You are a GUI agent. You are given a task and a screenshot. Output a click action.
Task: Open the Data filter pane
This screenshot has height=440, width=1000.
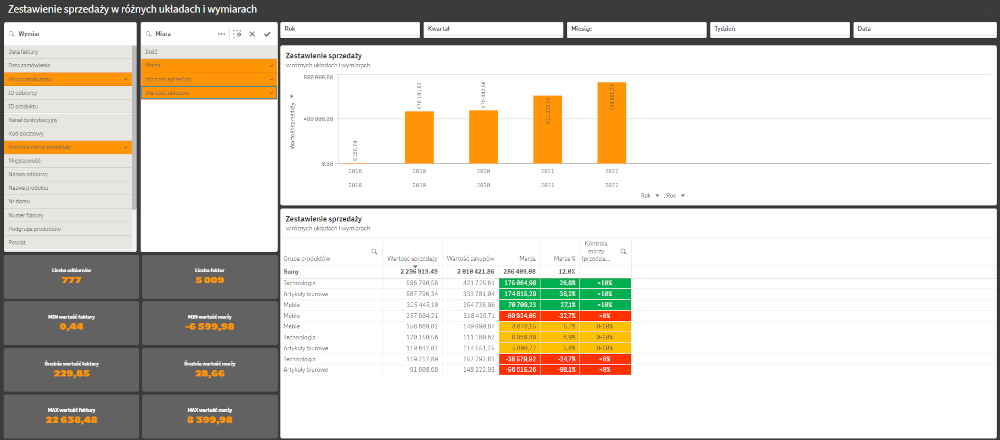click(925, 30)
